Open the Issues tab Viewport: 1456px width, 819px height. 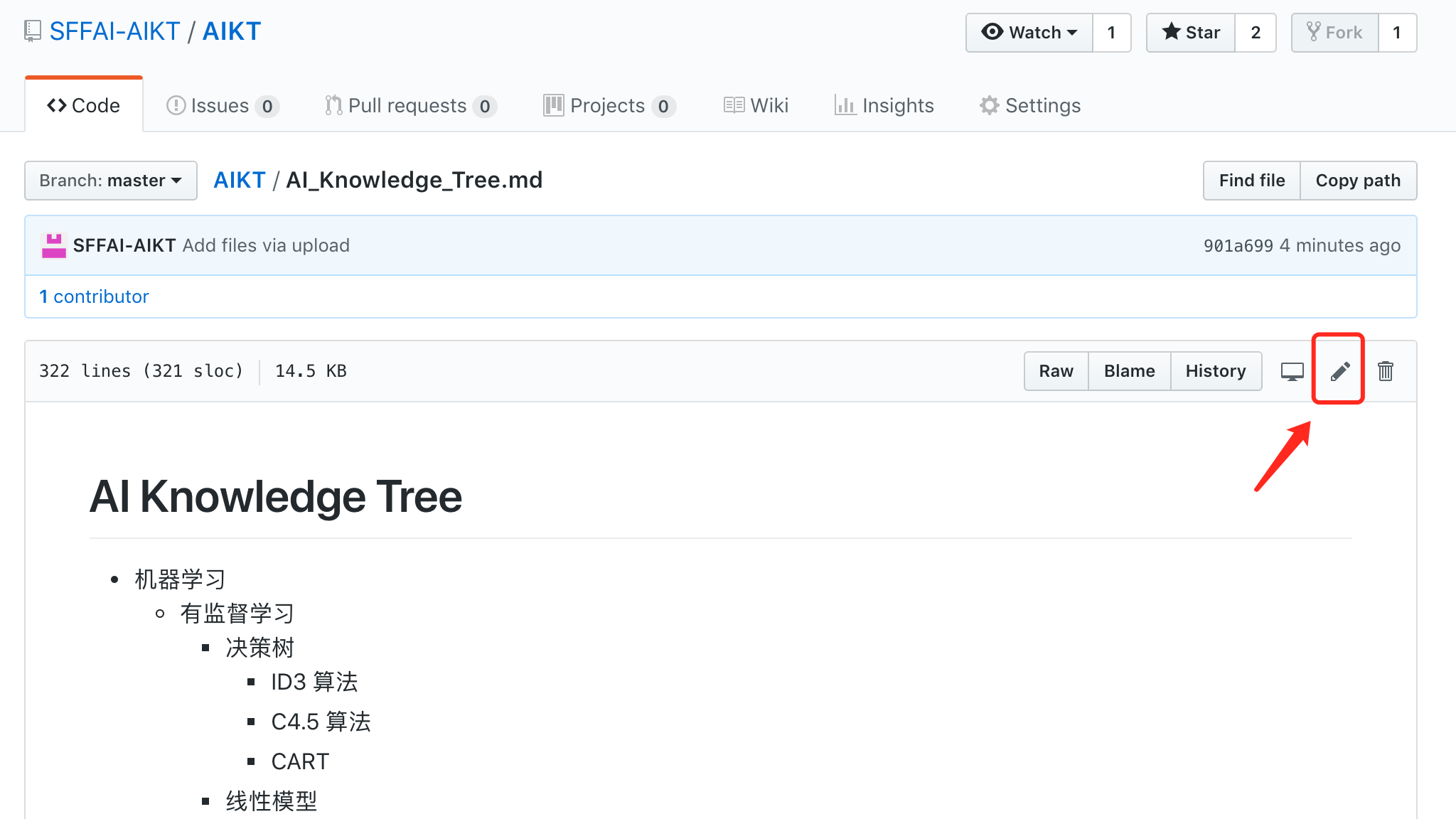point(222,106)
